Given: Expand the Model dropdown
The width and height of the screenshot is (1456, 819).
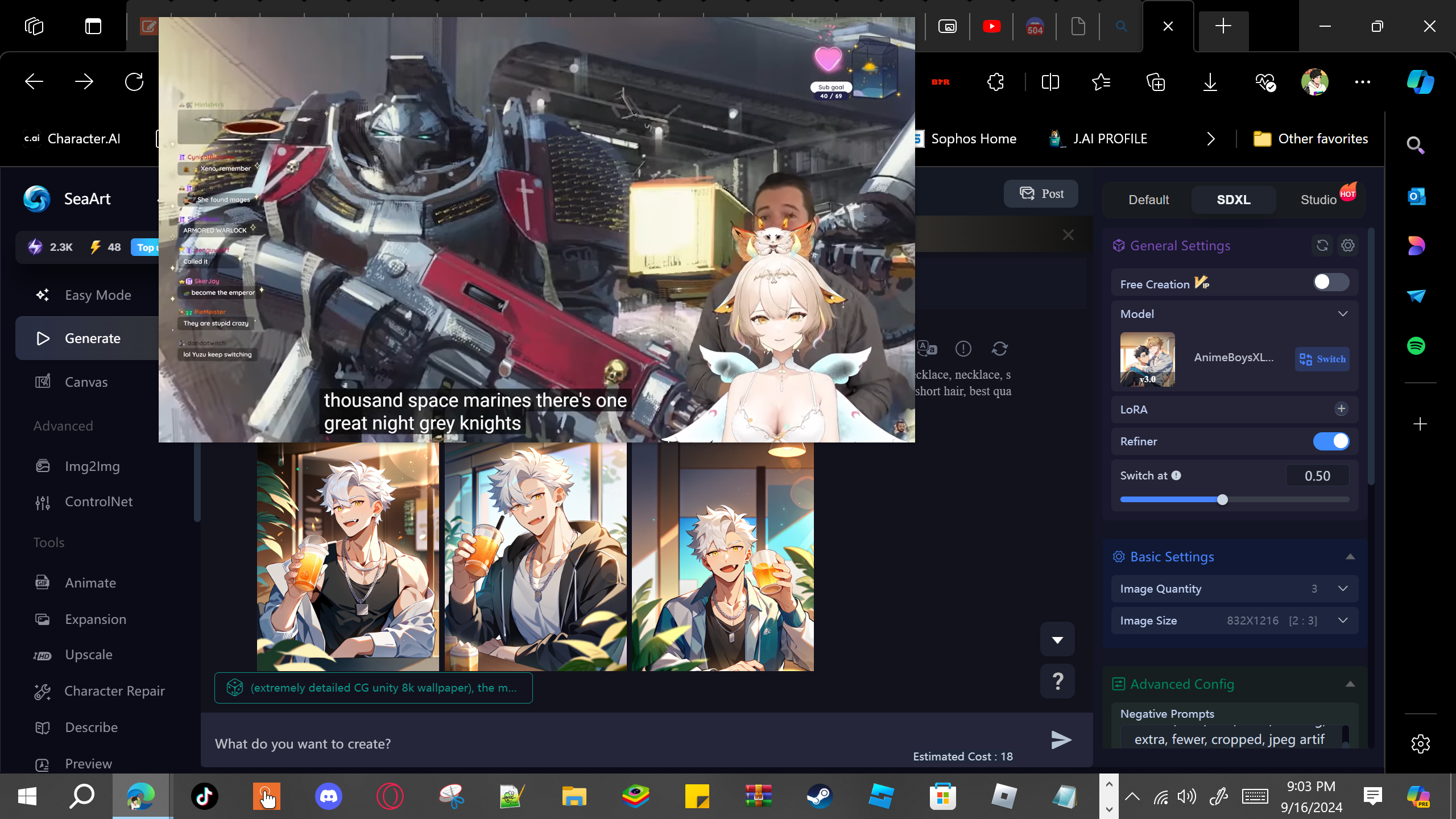Looking at the screenshot, I should coord(1343,314).
